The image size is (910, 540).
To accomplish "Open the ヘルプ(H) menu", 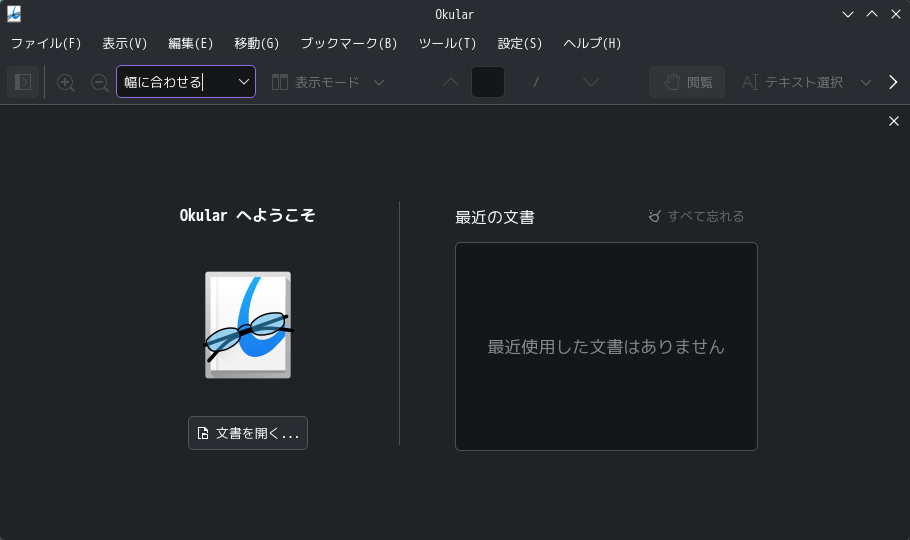I will [592, 44].
